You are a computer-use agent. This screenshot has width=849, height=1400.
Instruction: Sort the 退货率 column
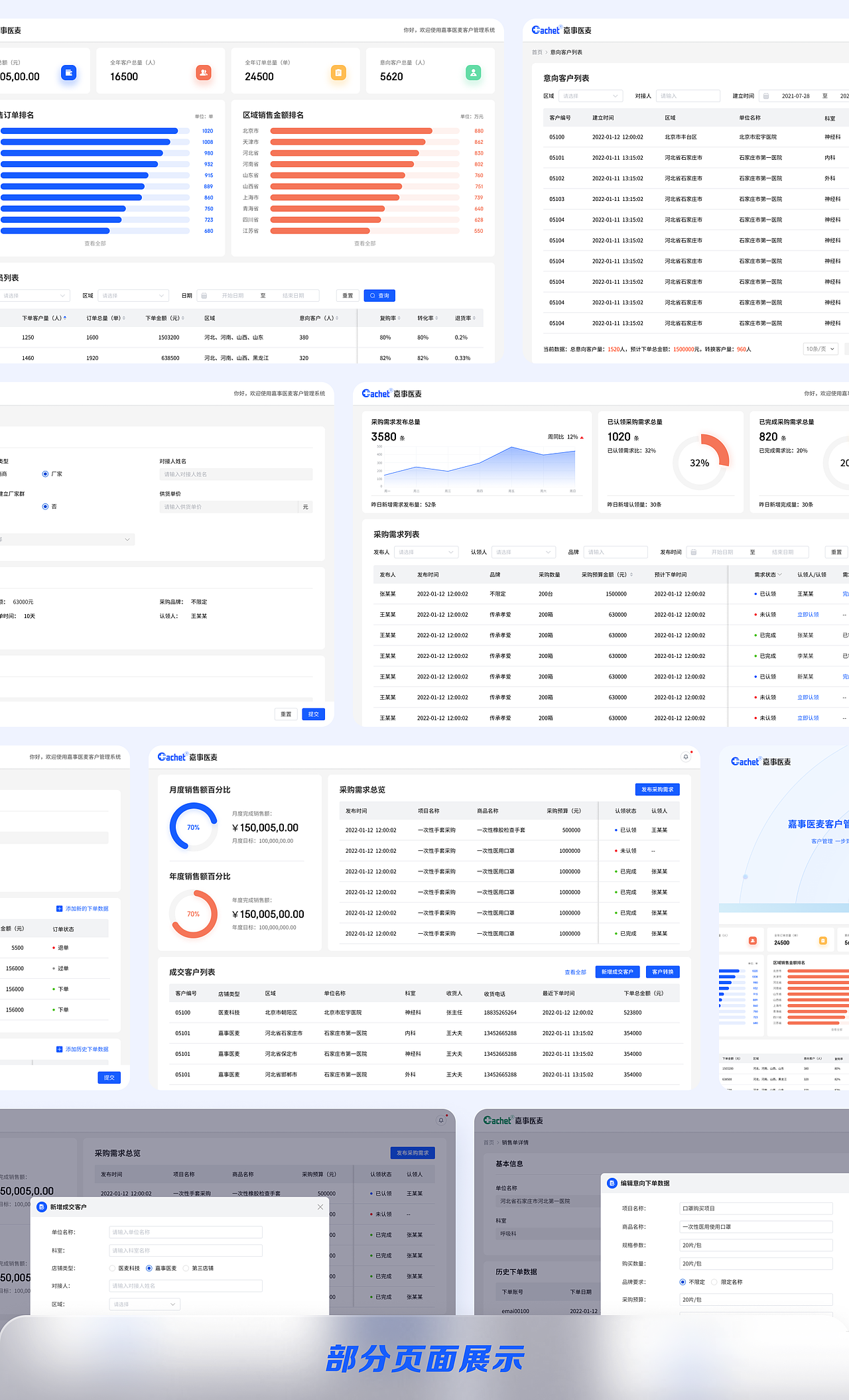click(474, 318)
